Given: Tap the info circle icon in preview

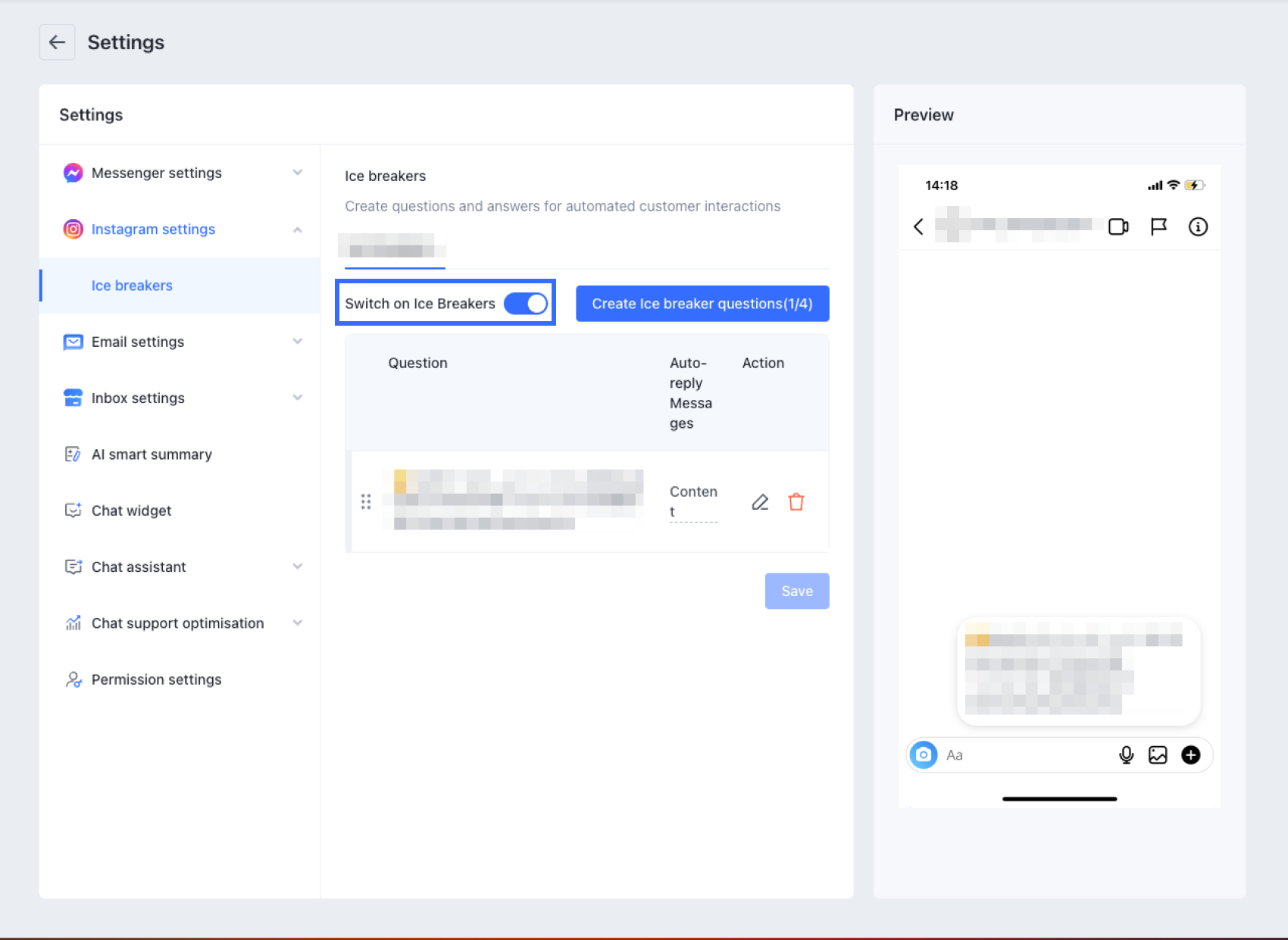Looking at the screenshot, I should click(x=1198, y=226).
